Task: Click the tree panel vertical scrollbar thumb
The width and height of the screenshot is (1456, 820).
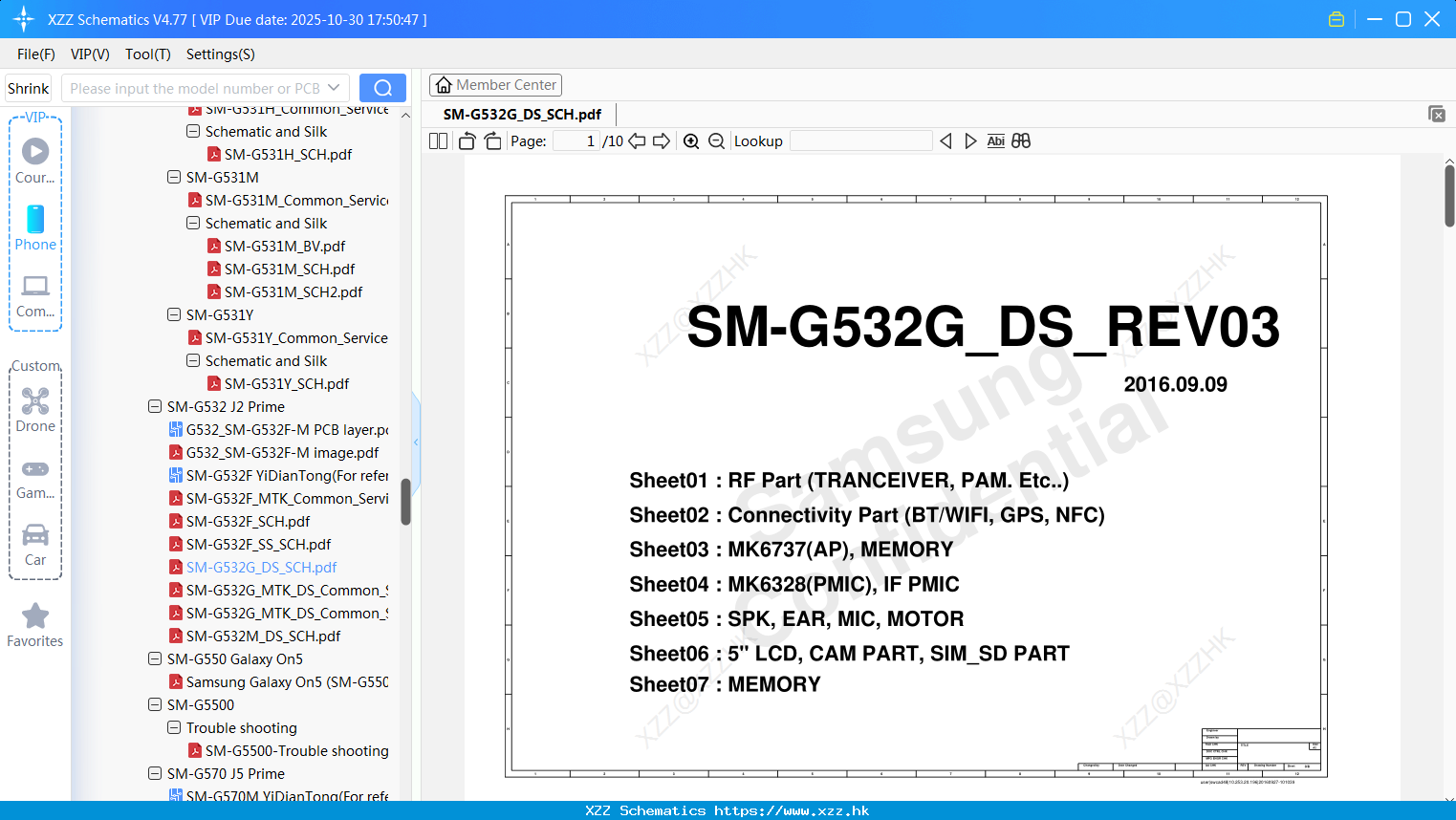Action: (x=405, y=502)
